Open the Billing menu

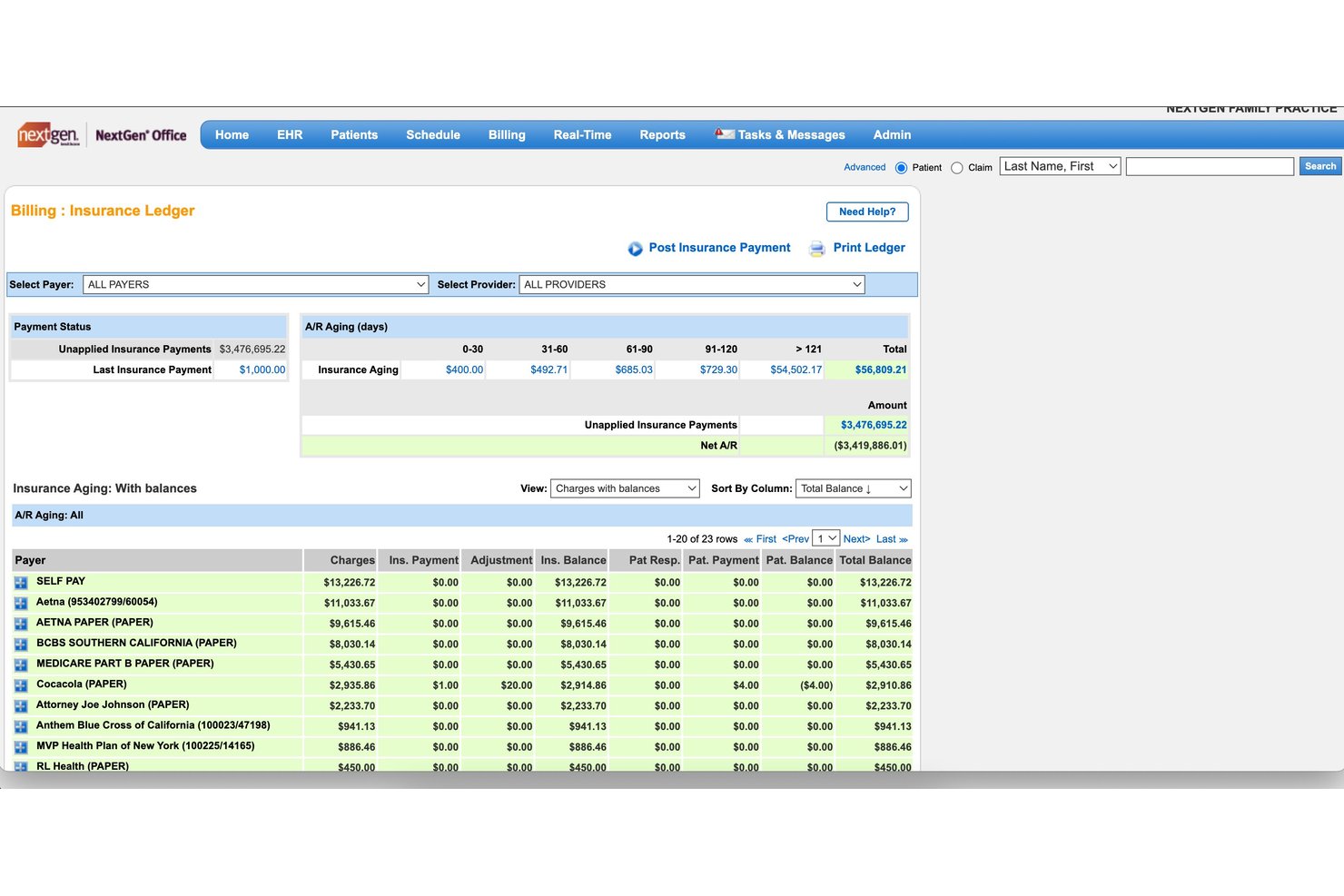click(x=507, y=134)
